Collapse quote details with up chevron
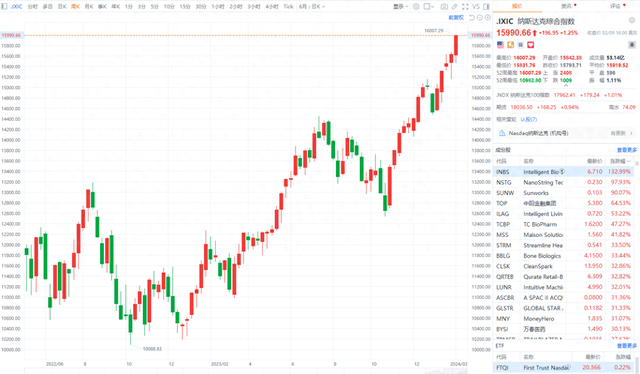The height and width of the screenshot is (374, 640). (566, 85)
